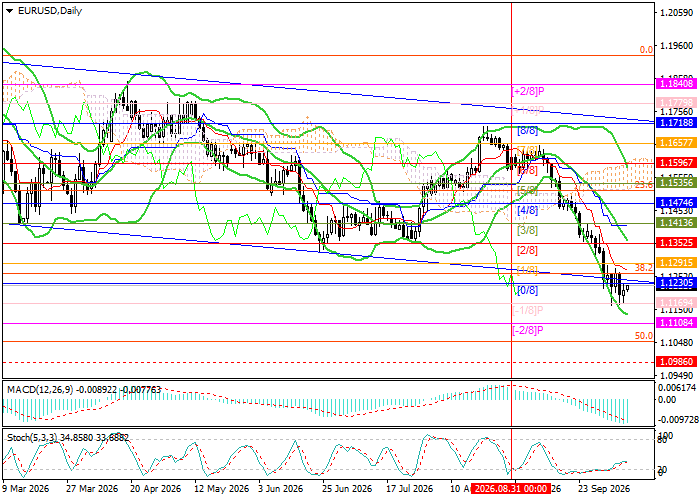Select the 2026.08.31 00:00 date marker
The height and width of the screenshot is (500, 700).
point(511,489)
